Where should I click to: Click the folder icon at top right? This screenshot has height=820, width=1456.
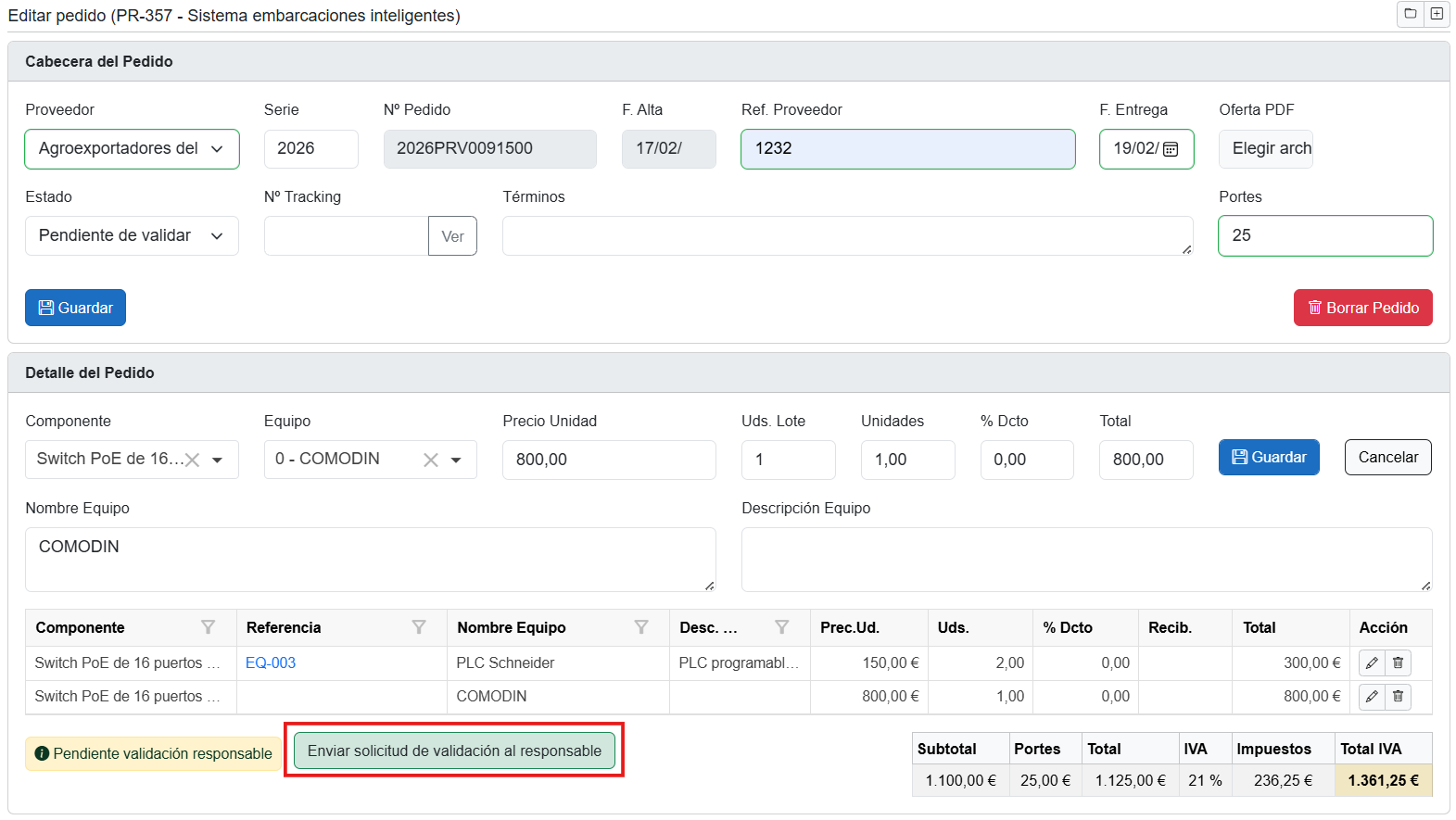(1410, 14)
